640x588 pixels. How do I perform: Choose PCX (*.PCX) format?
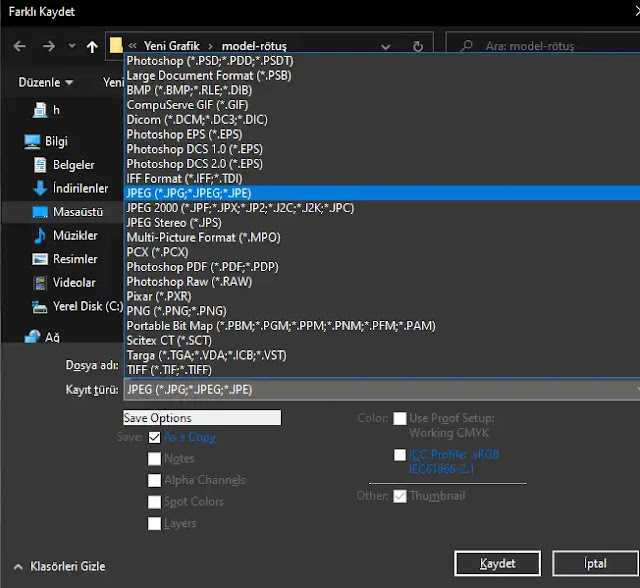pyautogui.click(x=382, y=252)
